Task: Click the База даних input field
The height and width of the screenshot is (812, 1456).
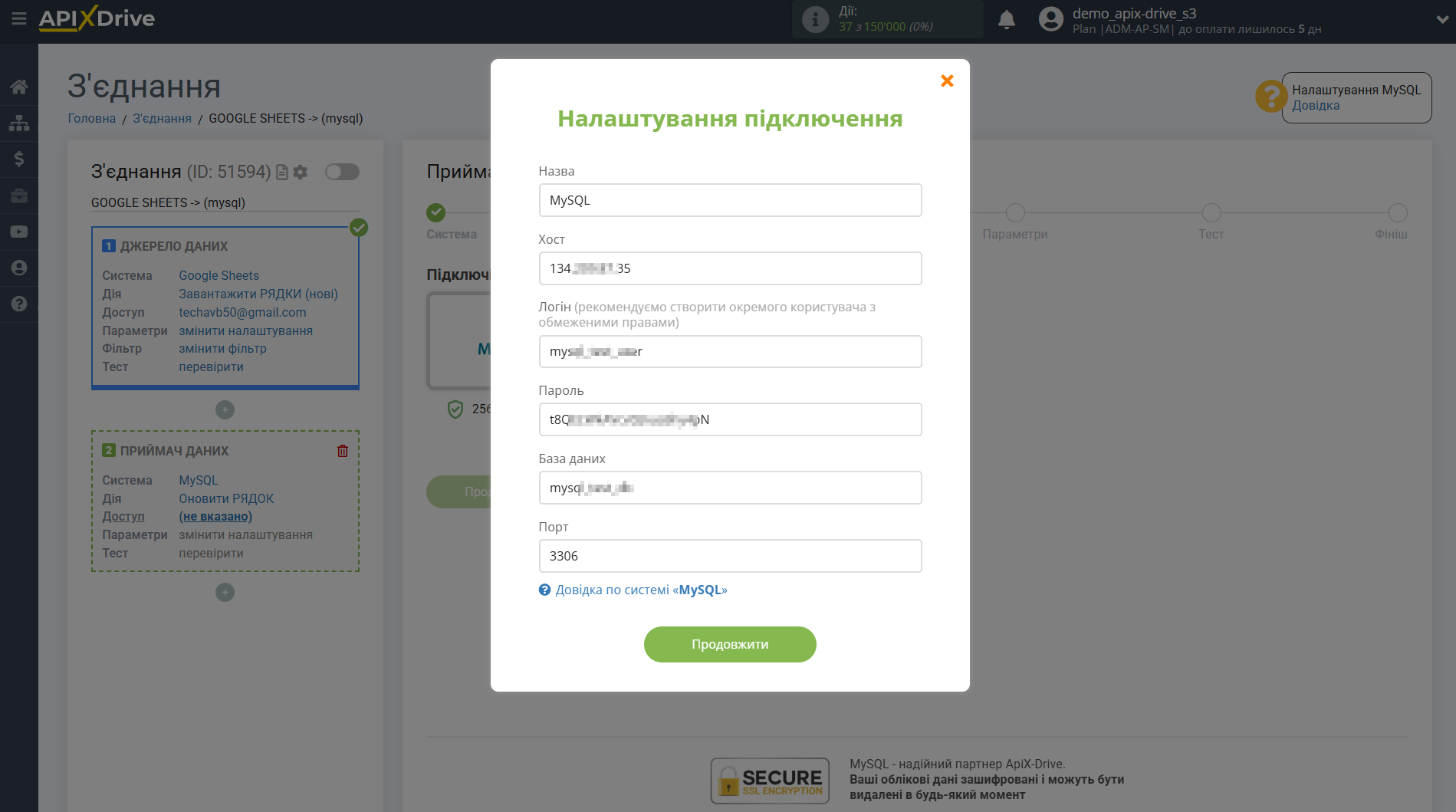Action: coord(730,488)
